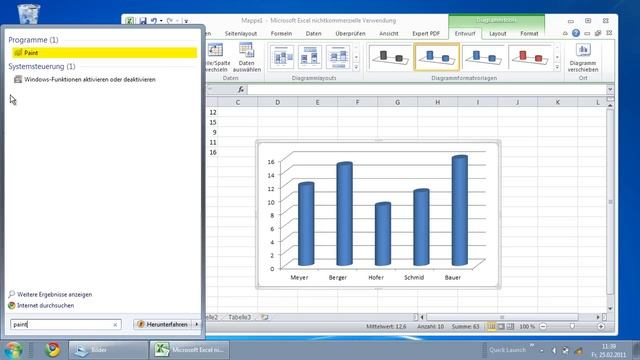
Task: Click Save icon in Excel quick access
Action: [x=143, y=20]
